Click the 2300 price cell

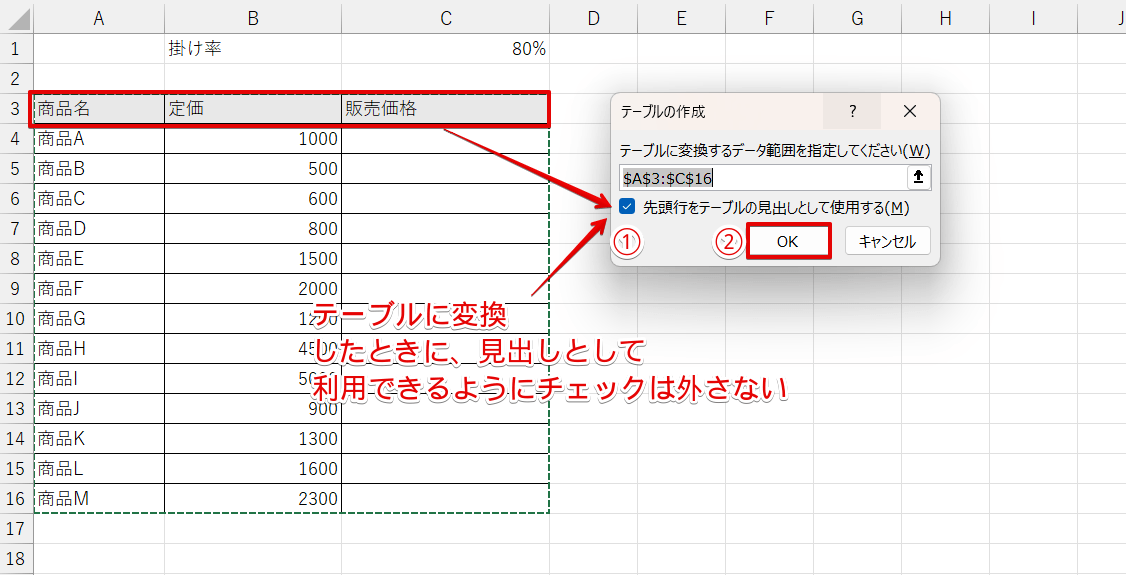[253, 498]
